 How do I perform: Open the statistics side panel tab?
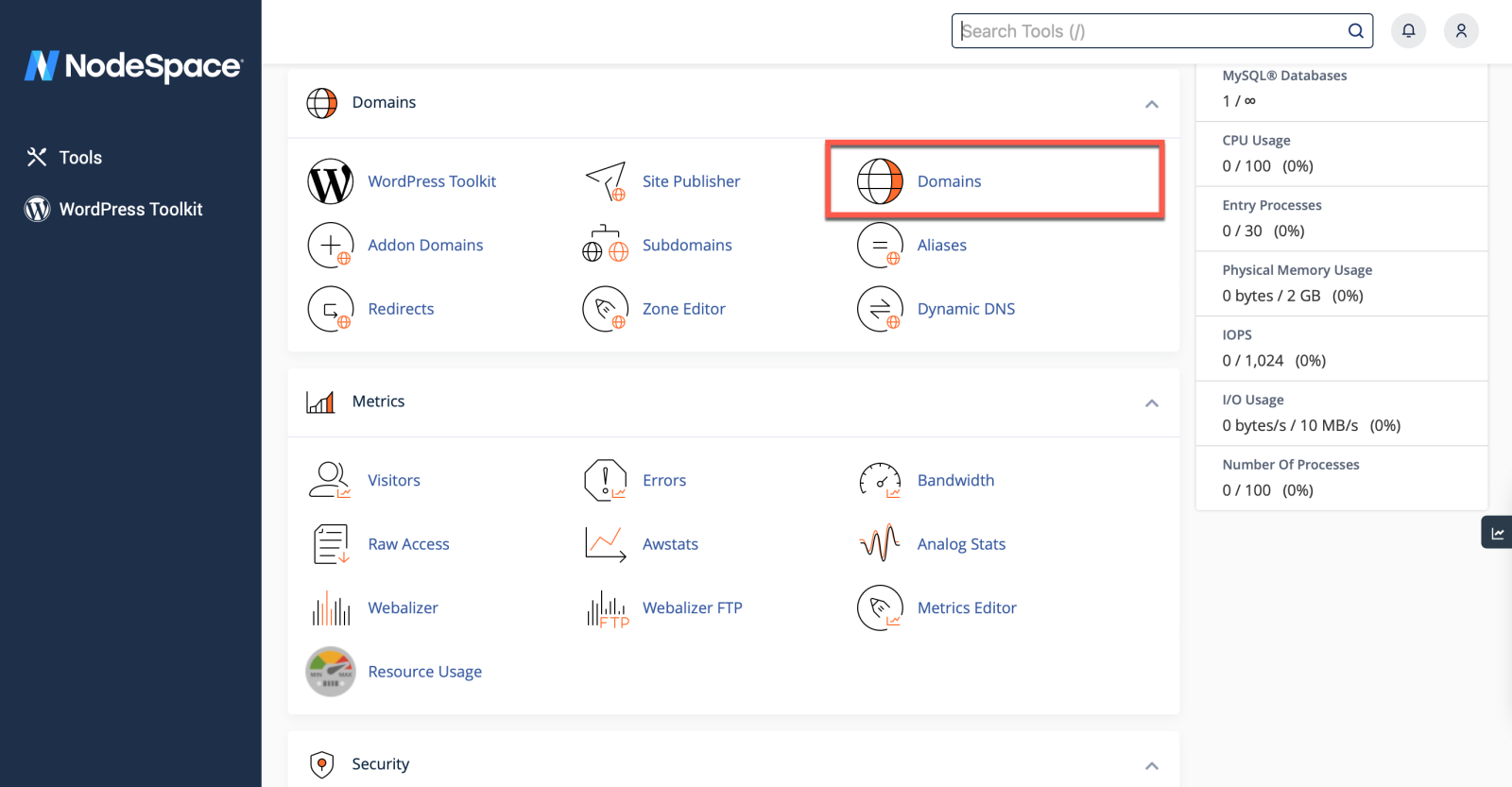[1497, 533]
